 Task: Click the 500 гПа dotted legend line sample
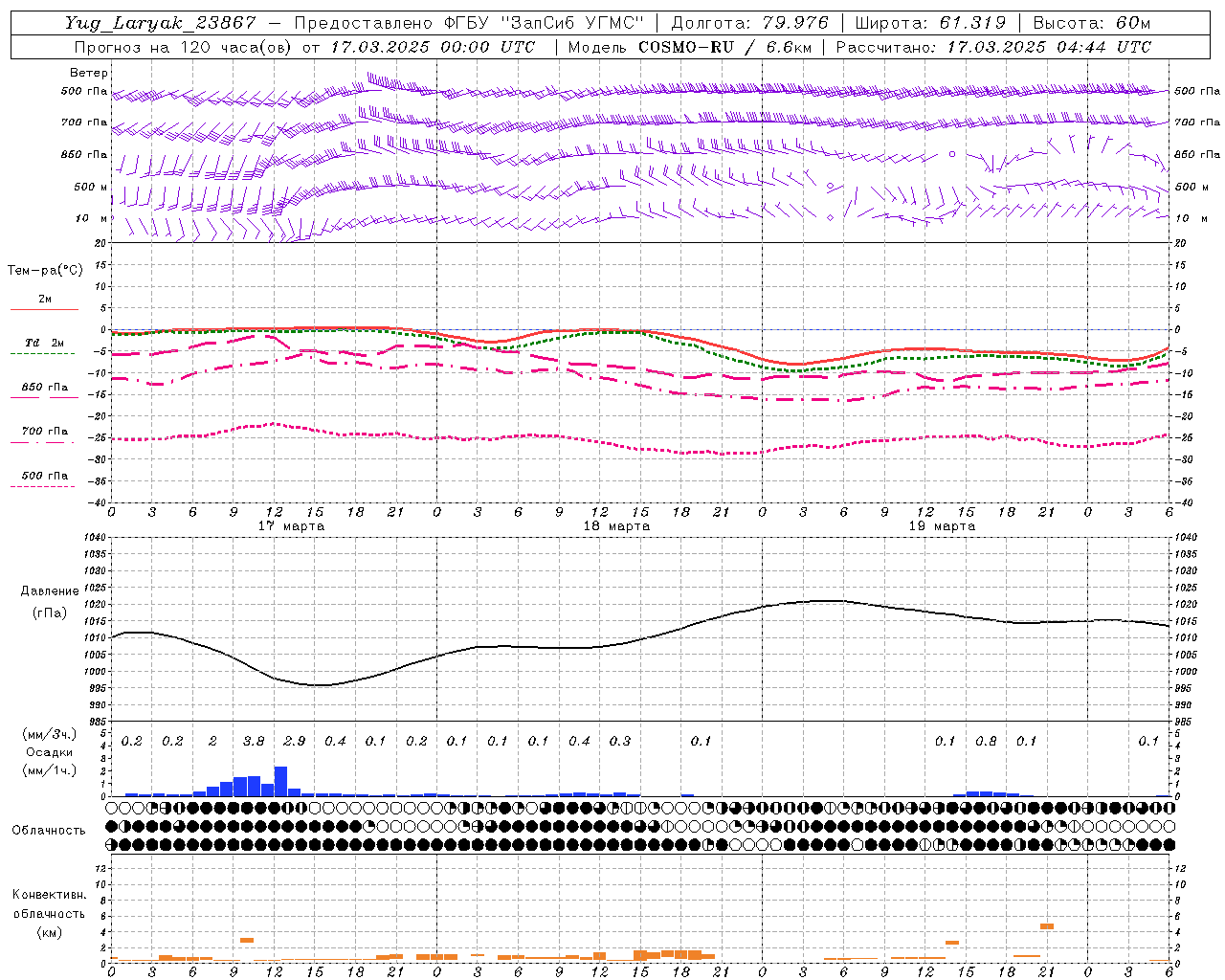coord(42,486)
